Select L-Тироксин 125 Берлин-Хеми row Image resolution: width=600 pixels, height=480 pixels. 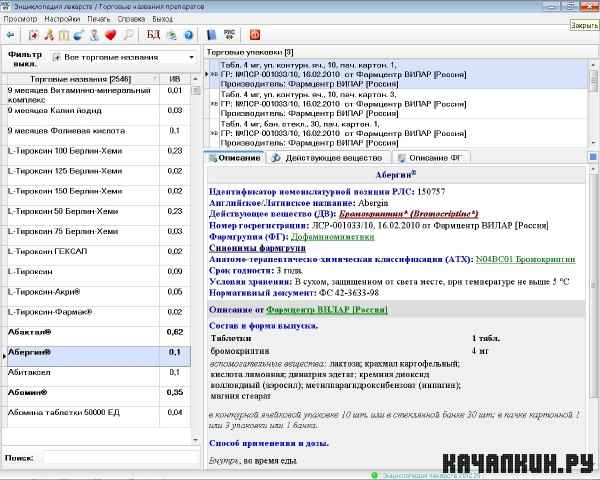[x=98, y=175]
